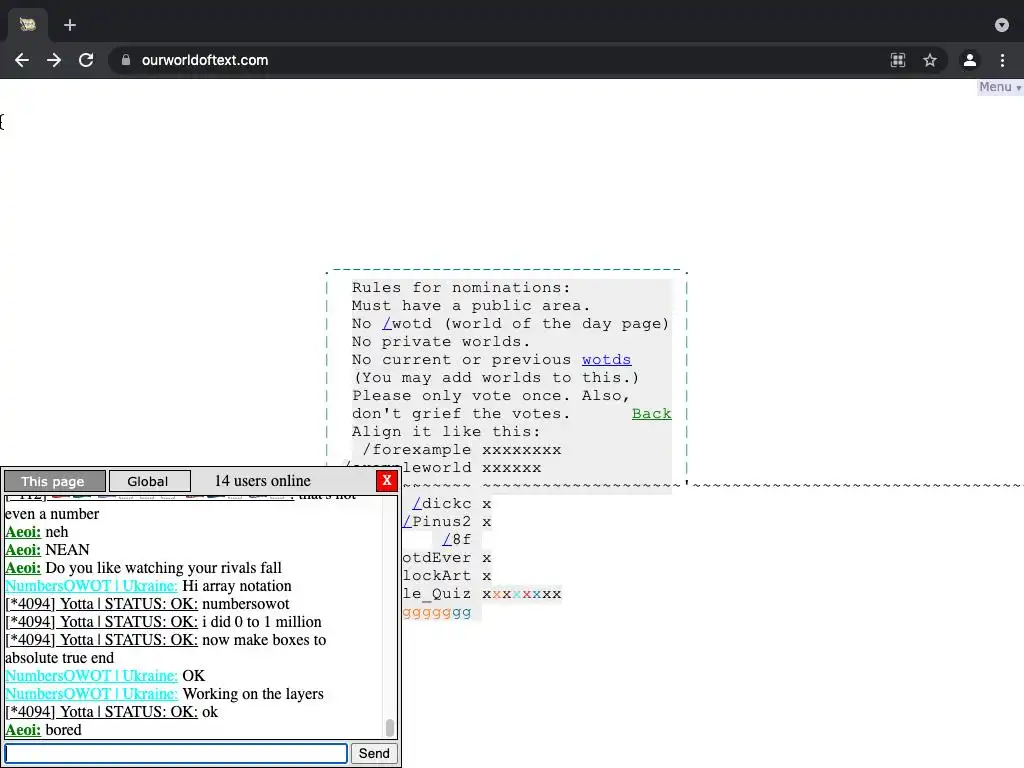Click Aeoi username beside 'bored'
The width and height of the screenshot is (1024, 768).
coord(23,730)
